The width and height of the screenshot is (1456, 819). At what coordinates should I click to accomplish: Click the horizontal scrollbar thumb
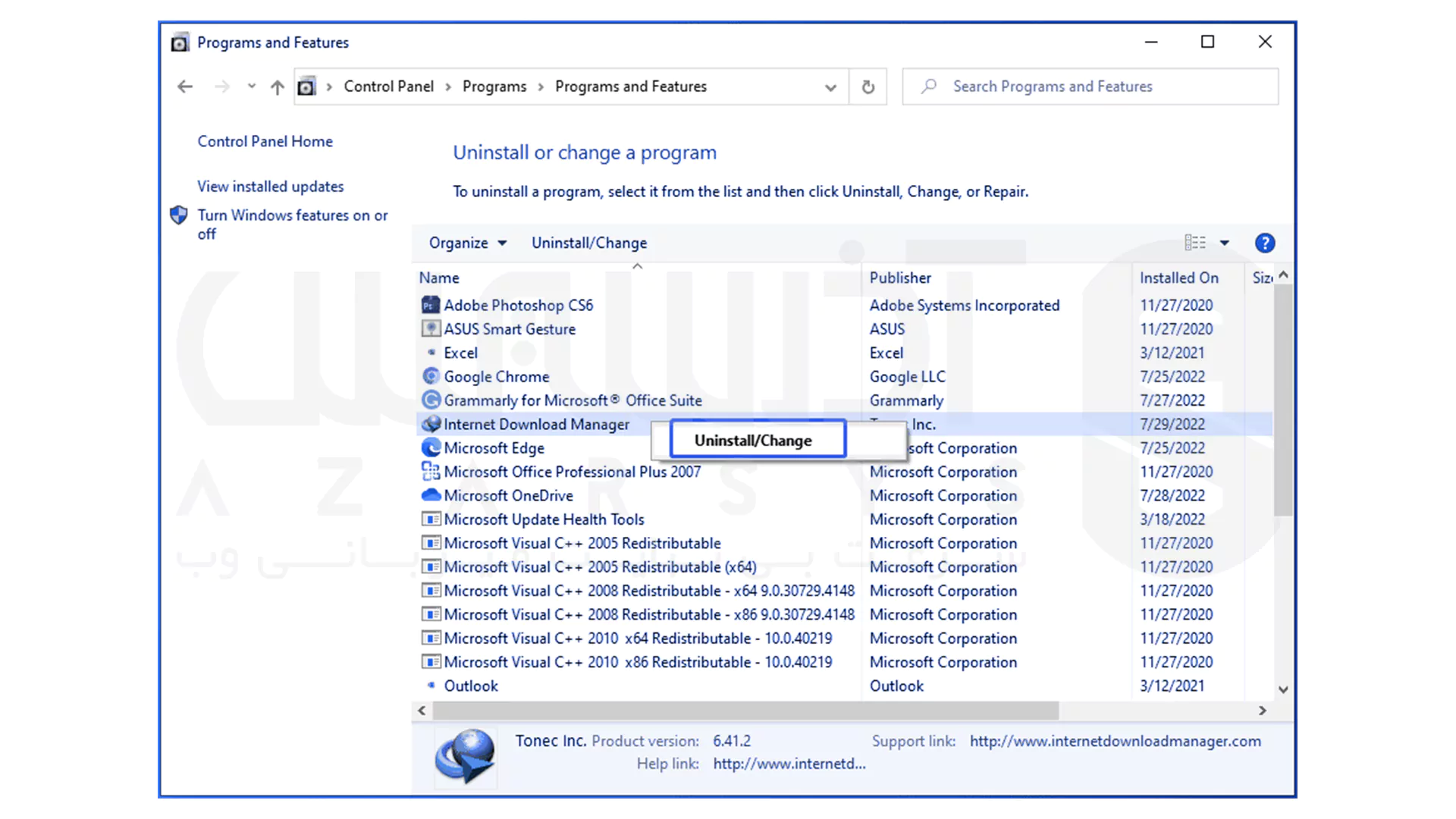click(745, 711)
